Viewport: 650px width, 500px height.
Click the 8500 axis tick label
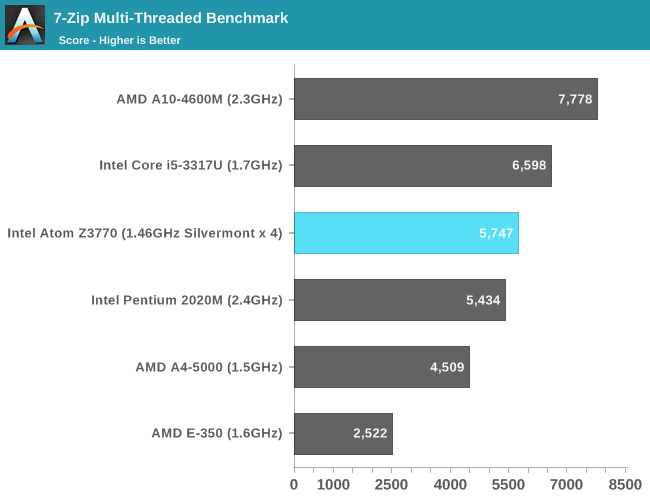point(625,485)
